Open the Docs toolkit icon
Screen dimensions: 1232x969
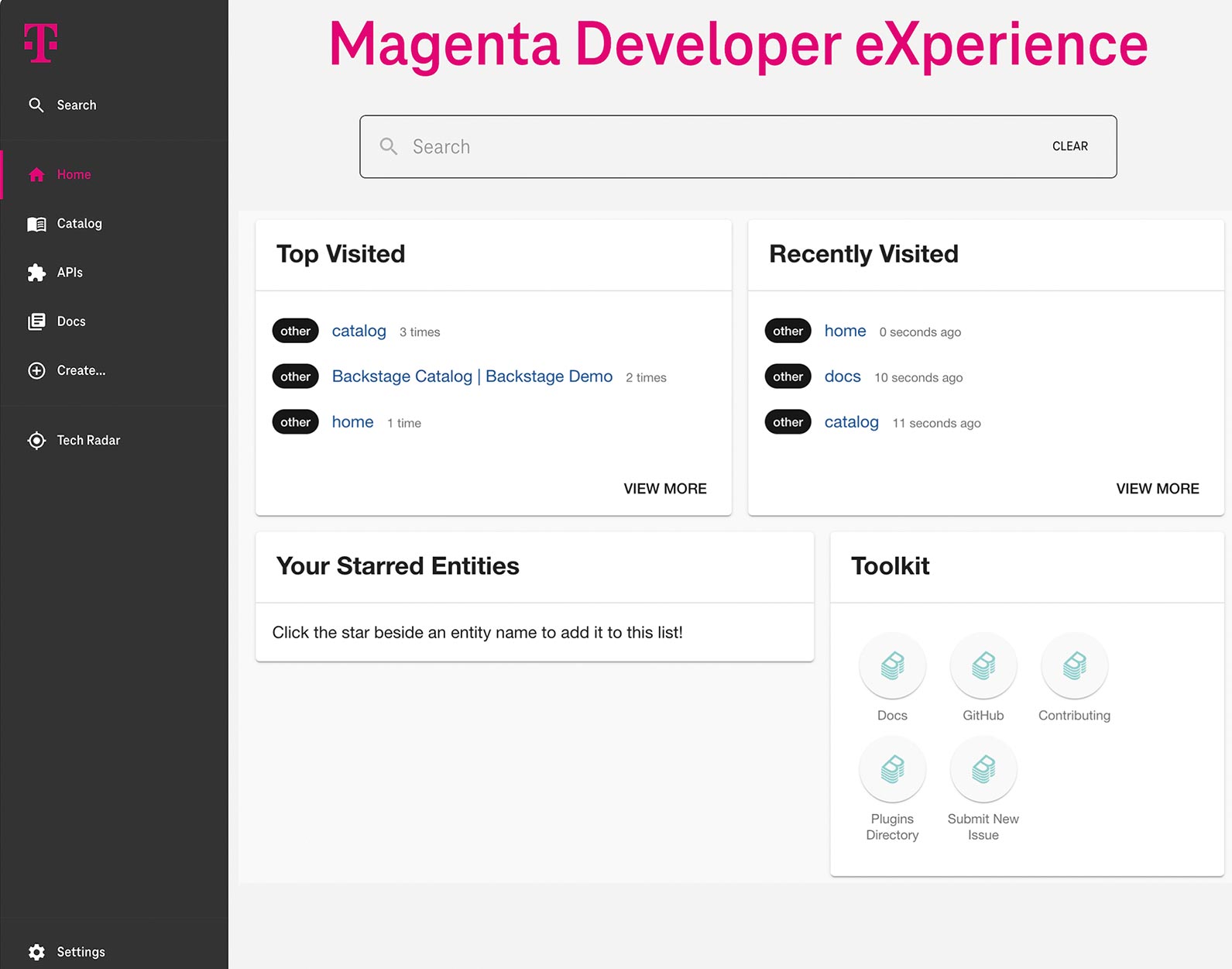[x=892, y=666]
